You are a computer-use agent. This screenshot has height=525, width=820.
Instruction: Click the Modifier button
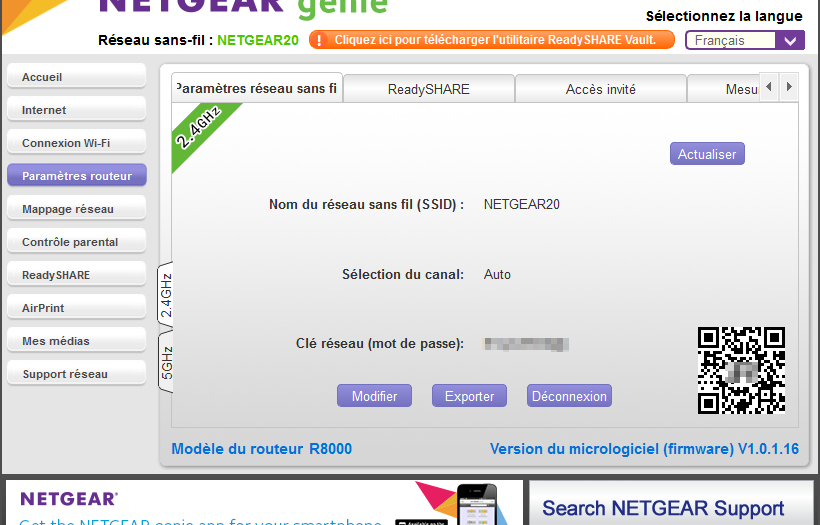(x=374, y=396)
